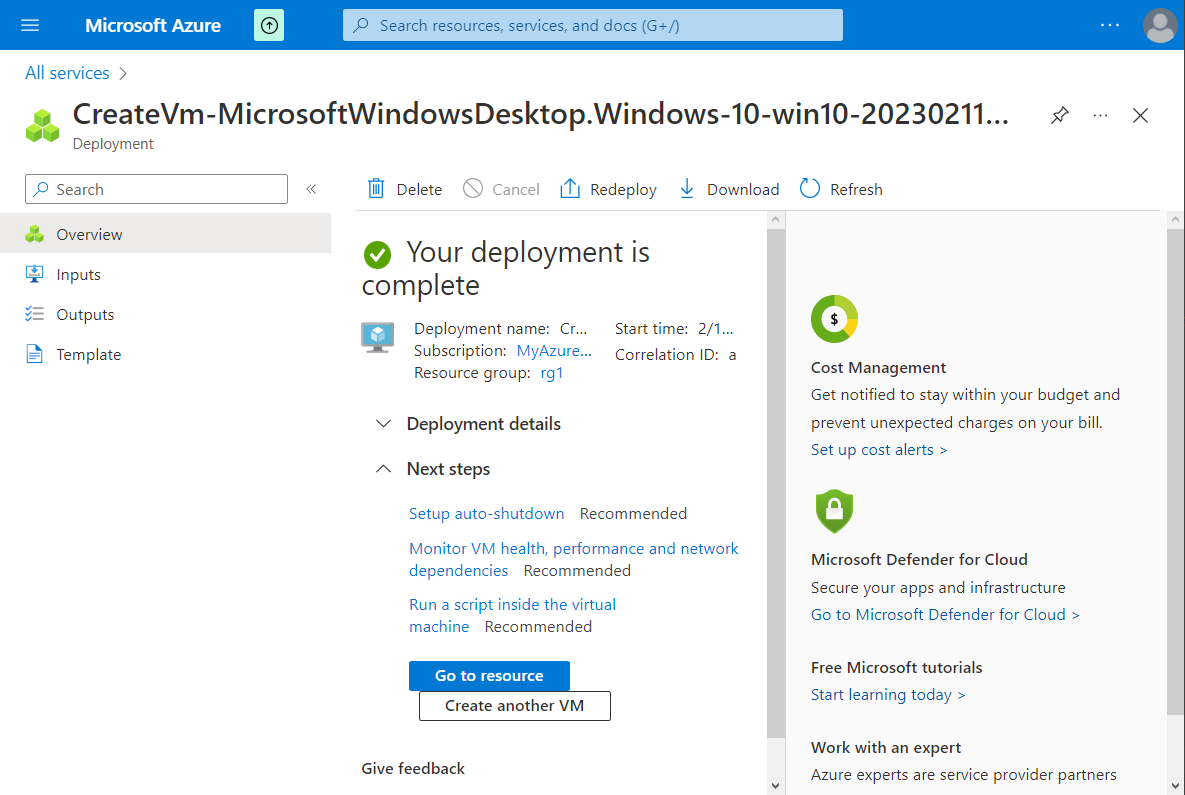Screen dimensions: 1185x795
Task: Refresh the deployment status
Action: pos(841,189)
